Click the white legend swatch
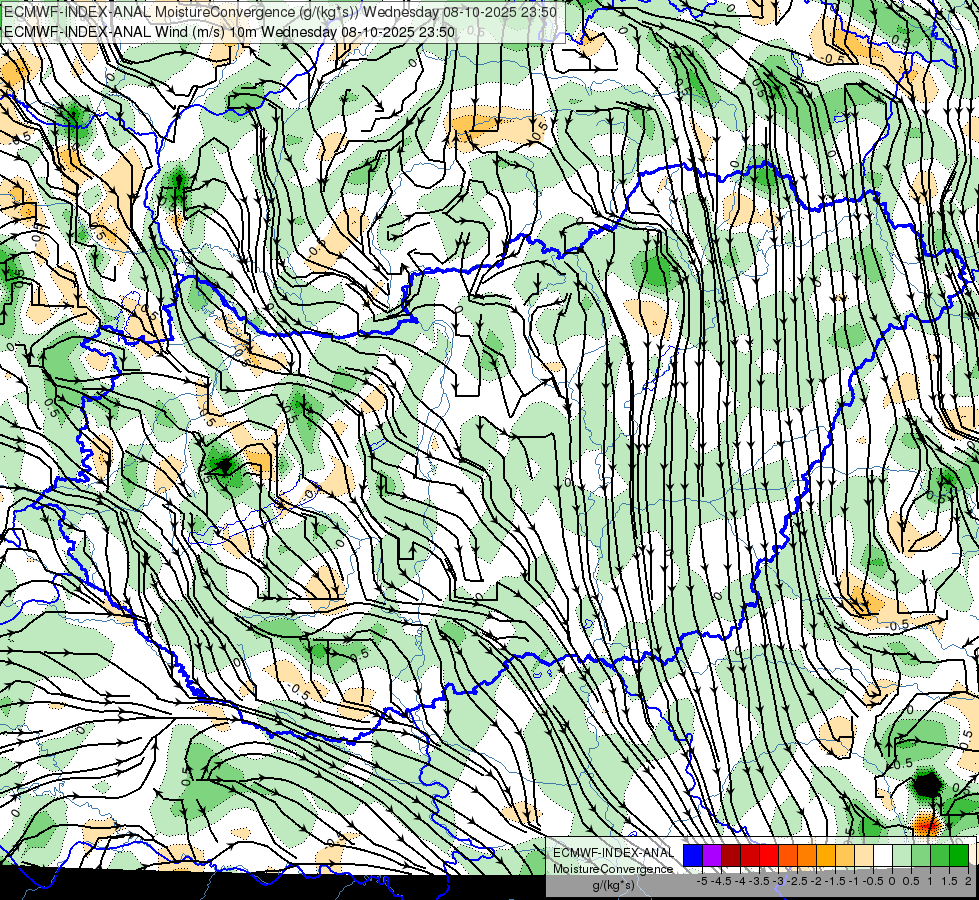 tap(883, 855)
